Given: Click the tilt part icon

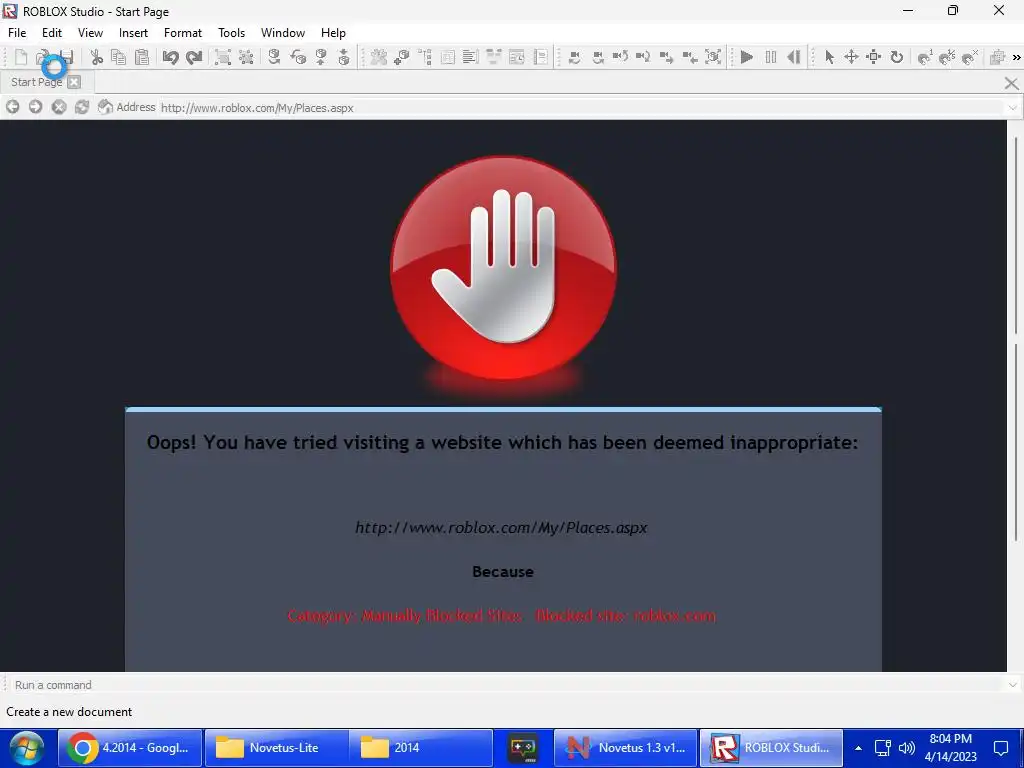Looking at the screenshot, I should pos(298,57).
